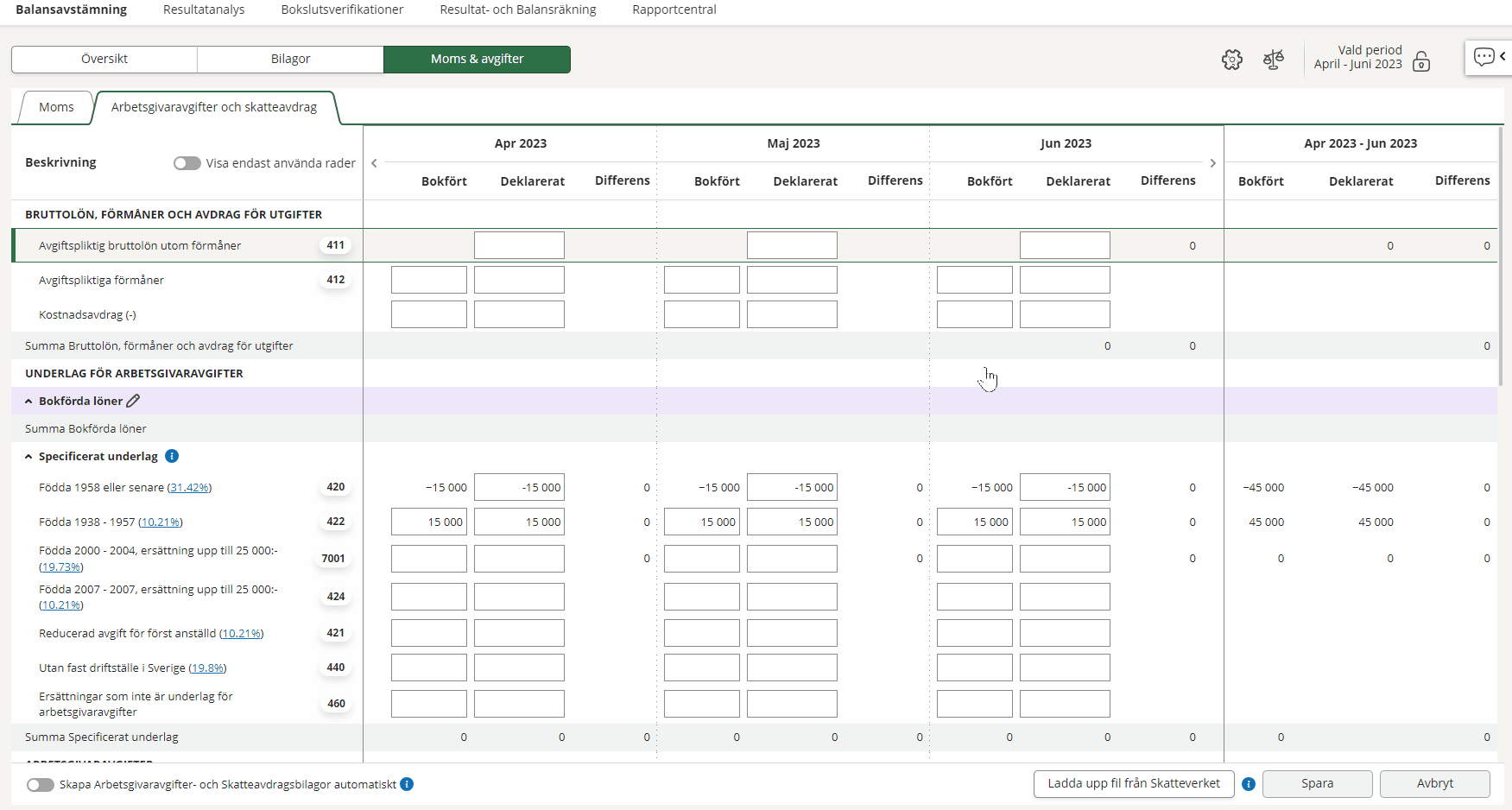The width and height of the screenshot is (1512, 810).
Task: Click the balance scale icon
Action: [x=1273, y=60]
